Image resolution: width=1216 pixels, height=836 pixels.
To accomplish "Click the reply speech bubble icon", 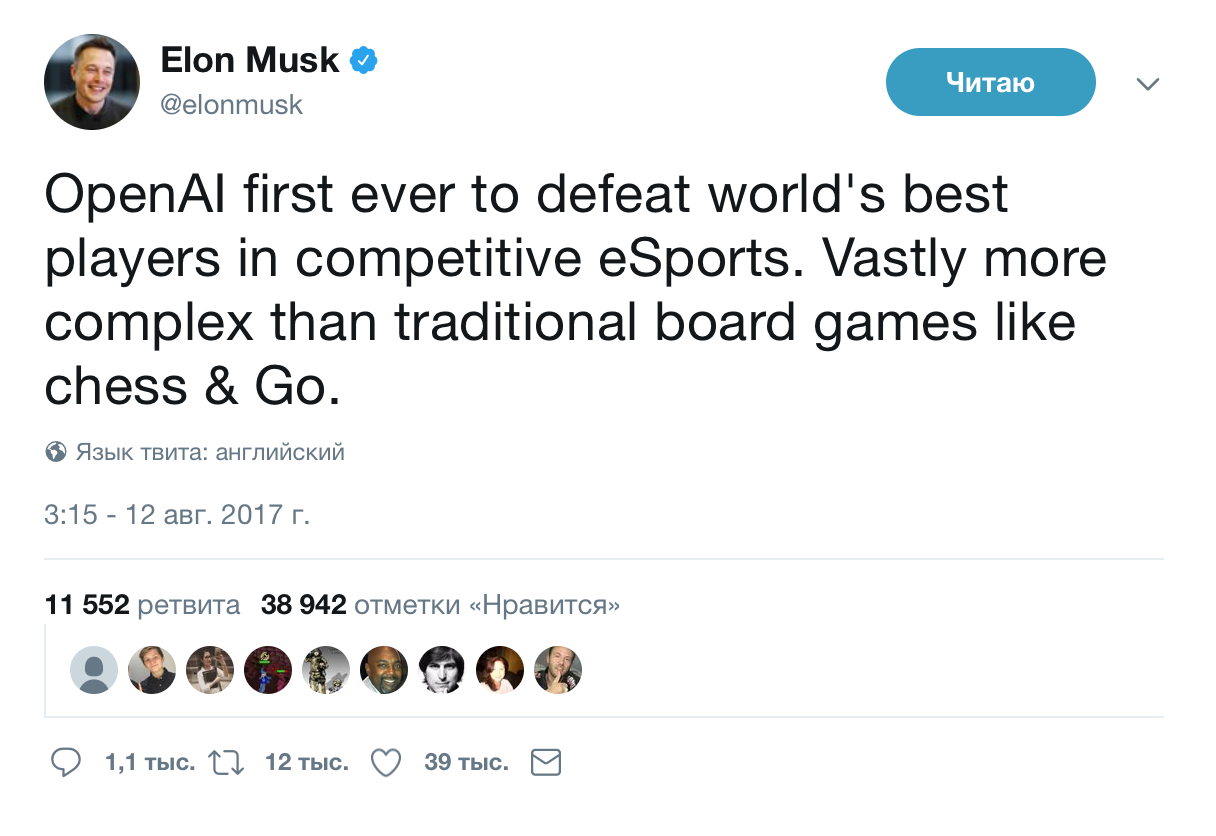I will (x=66, y=764).
